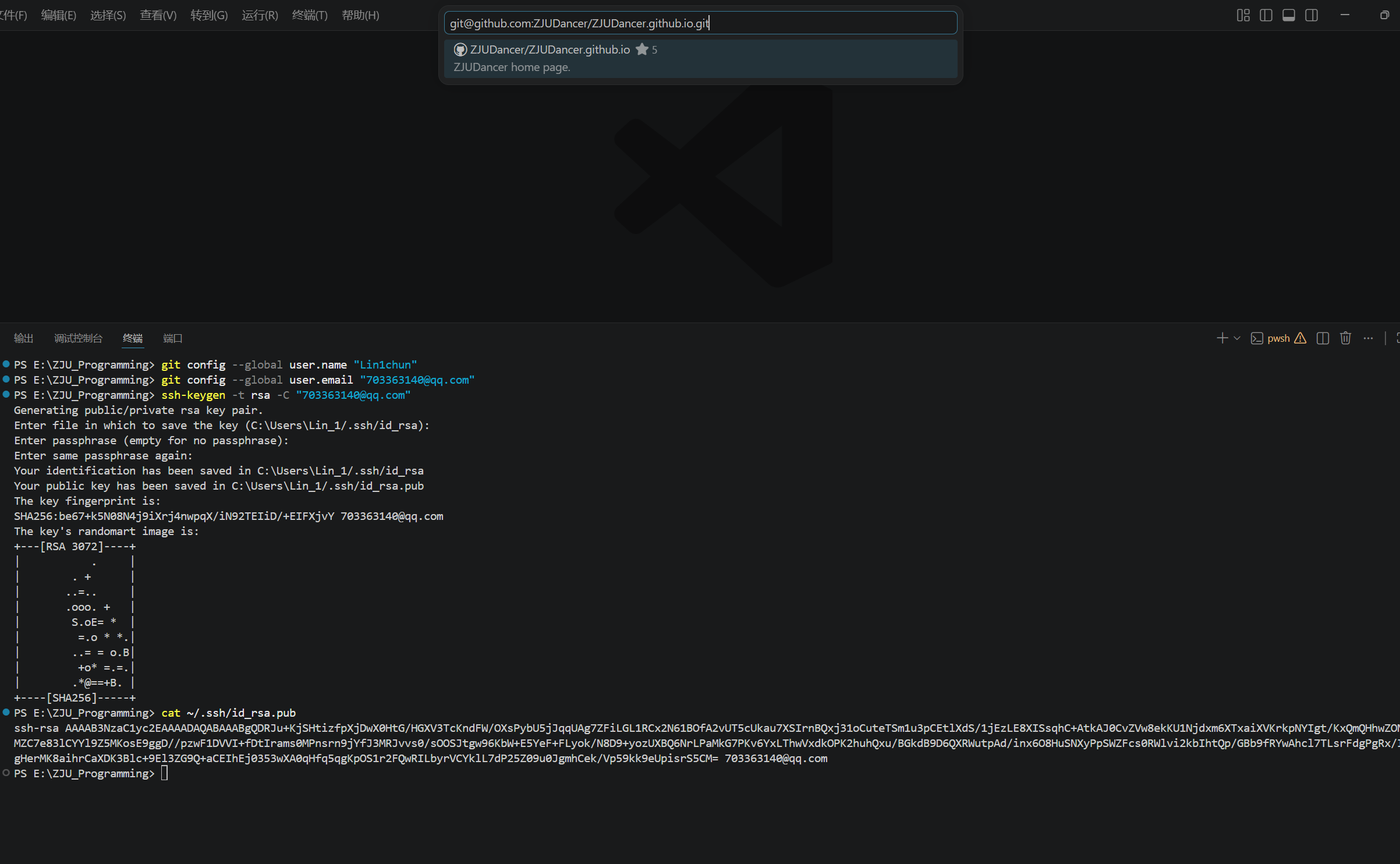Open the 查看(V) menu
Viewport: 1400px width, 864px height.
[158, 15]
